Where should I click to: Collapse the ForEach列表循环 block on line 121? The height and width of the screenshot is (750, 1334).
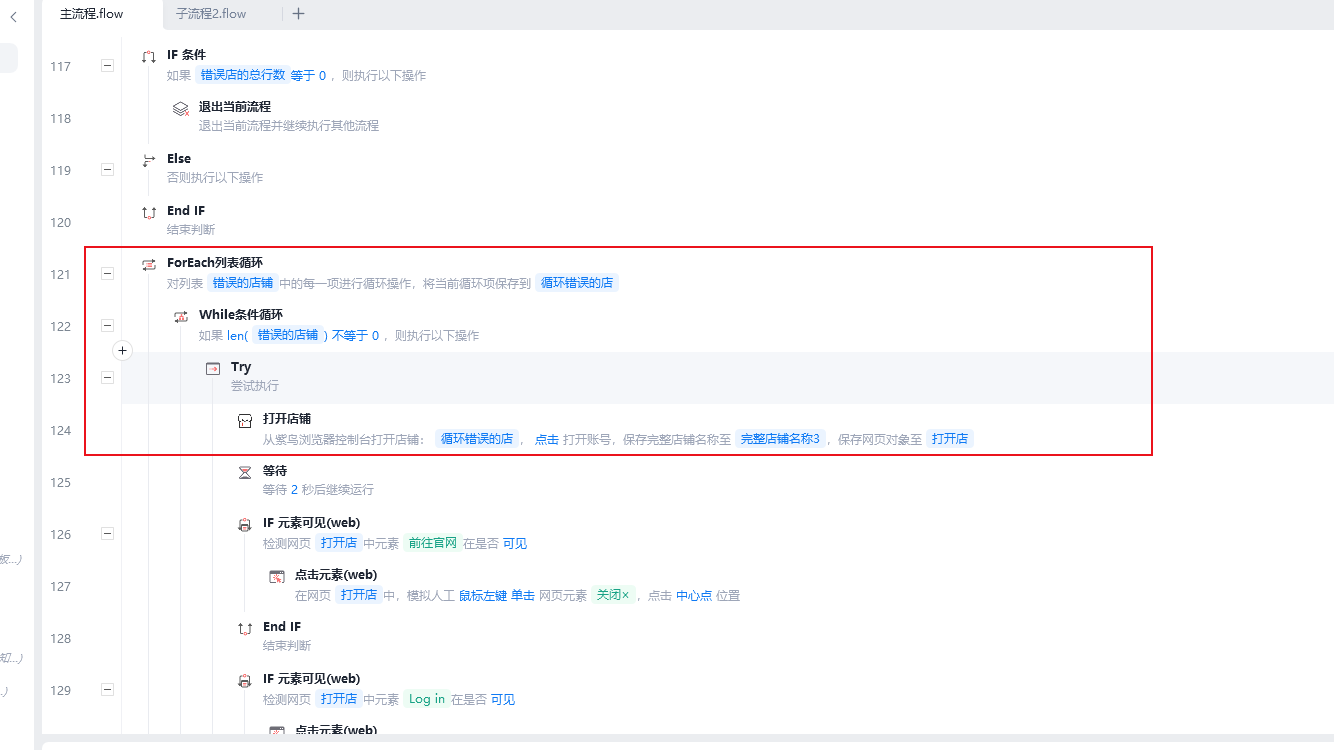coord(107,274)
